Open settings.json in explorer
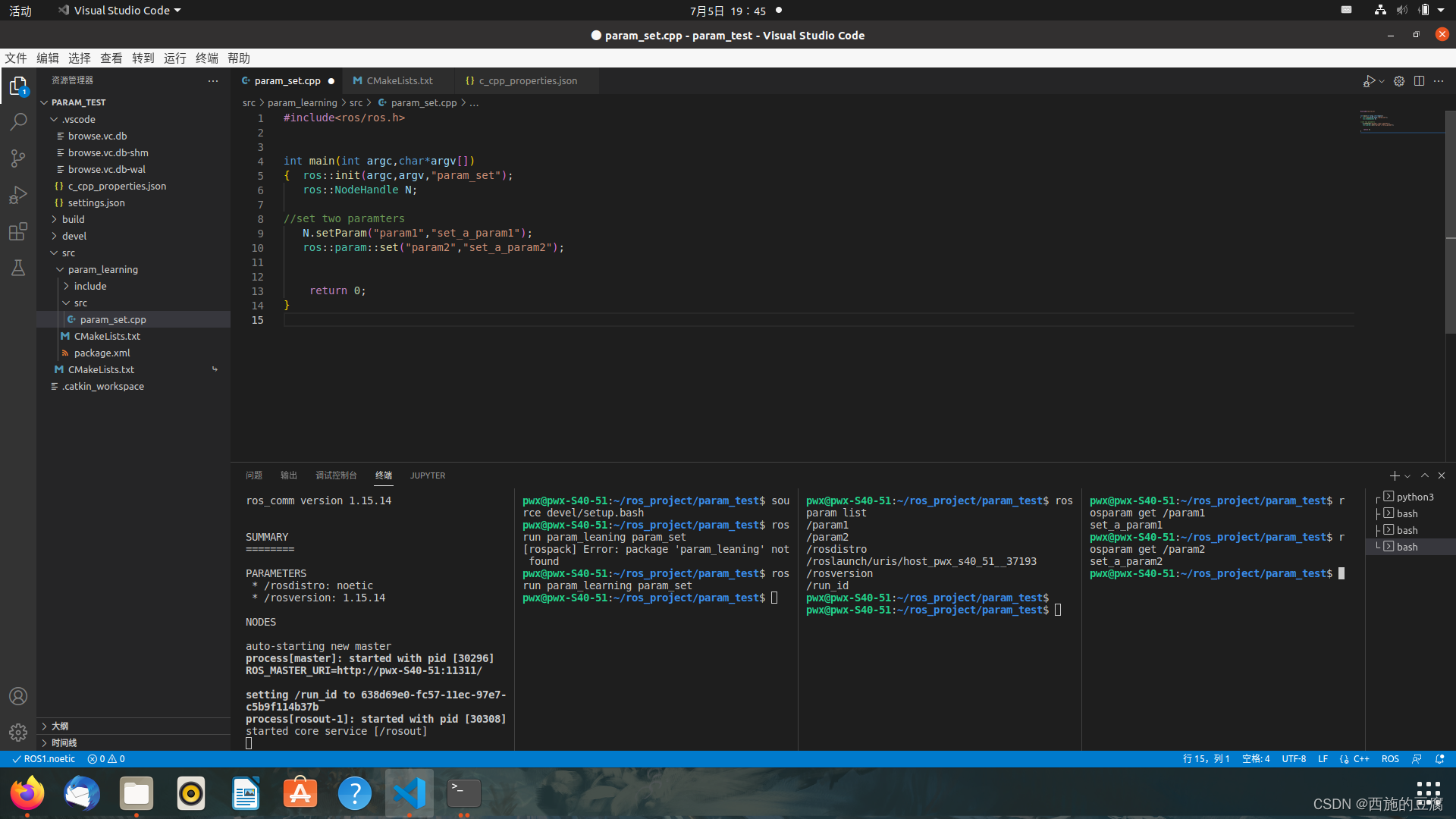 pyautogui.click(x=133, y=202)
